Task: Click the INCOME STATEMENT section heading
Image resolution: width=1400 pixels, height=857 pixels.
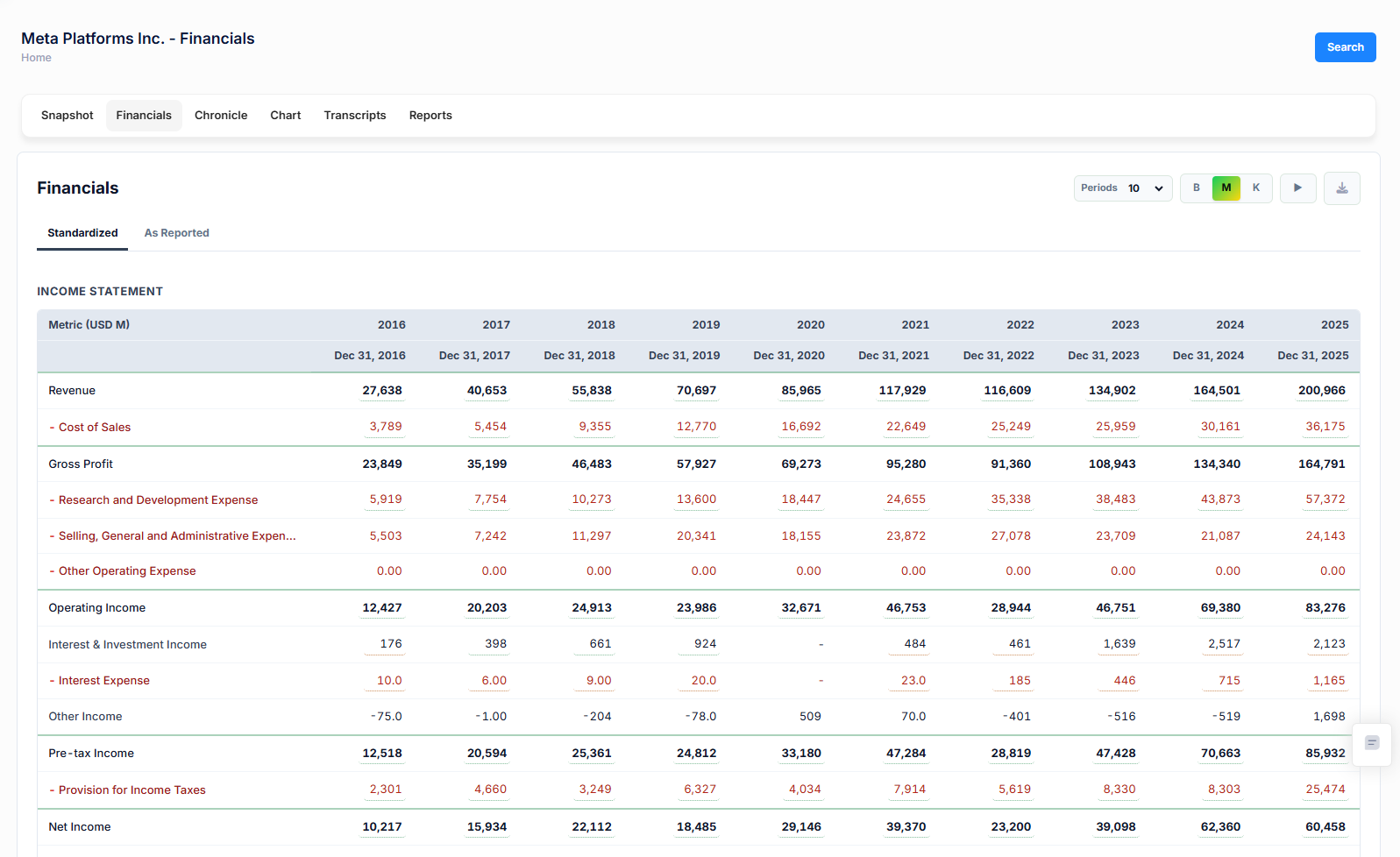Action: click(x=100, y=292)
